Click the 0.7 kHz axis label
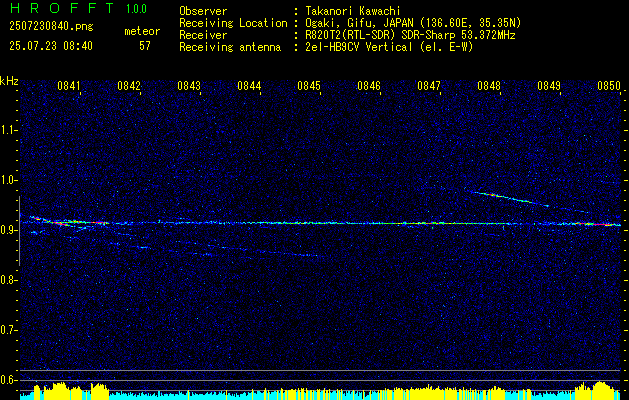Image resolution: width=629 pixels, height=400 pixels. [x=8, y=330]
